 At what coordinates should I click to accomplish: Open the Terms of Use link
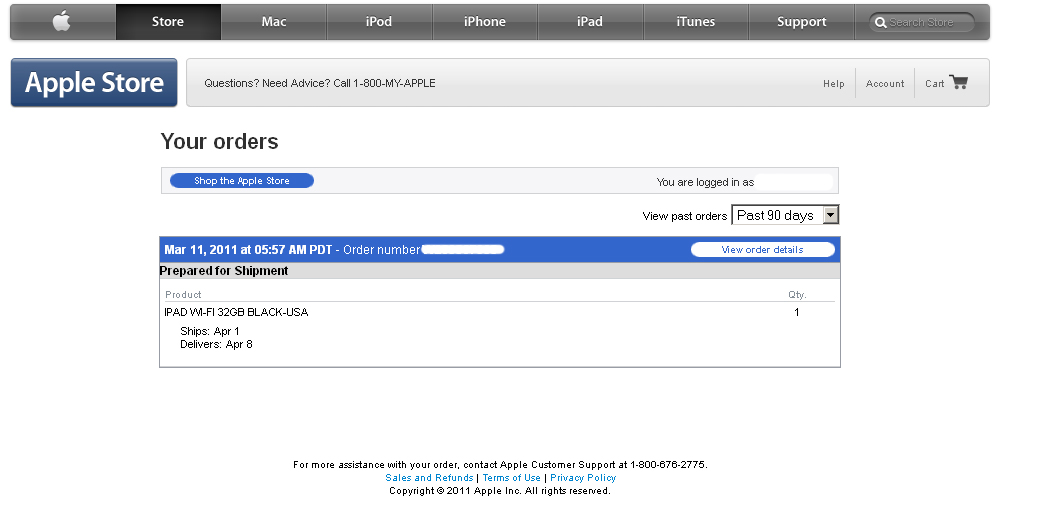(512, 478)
